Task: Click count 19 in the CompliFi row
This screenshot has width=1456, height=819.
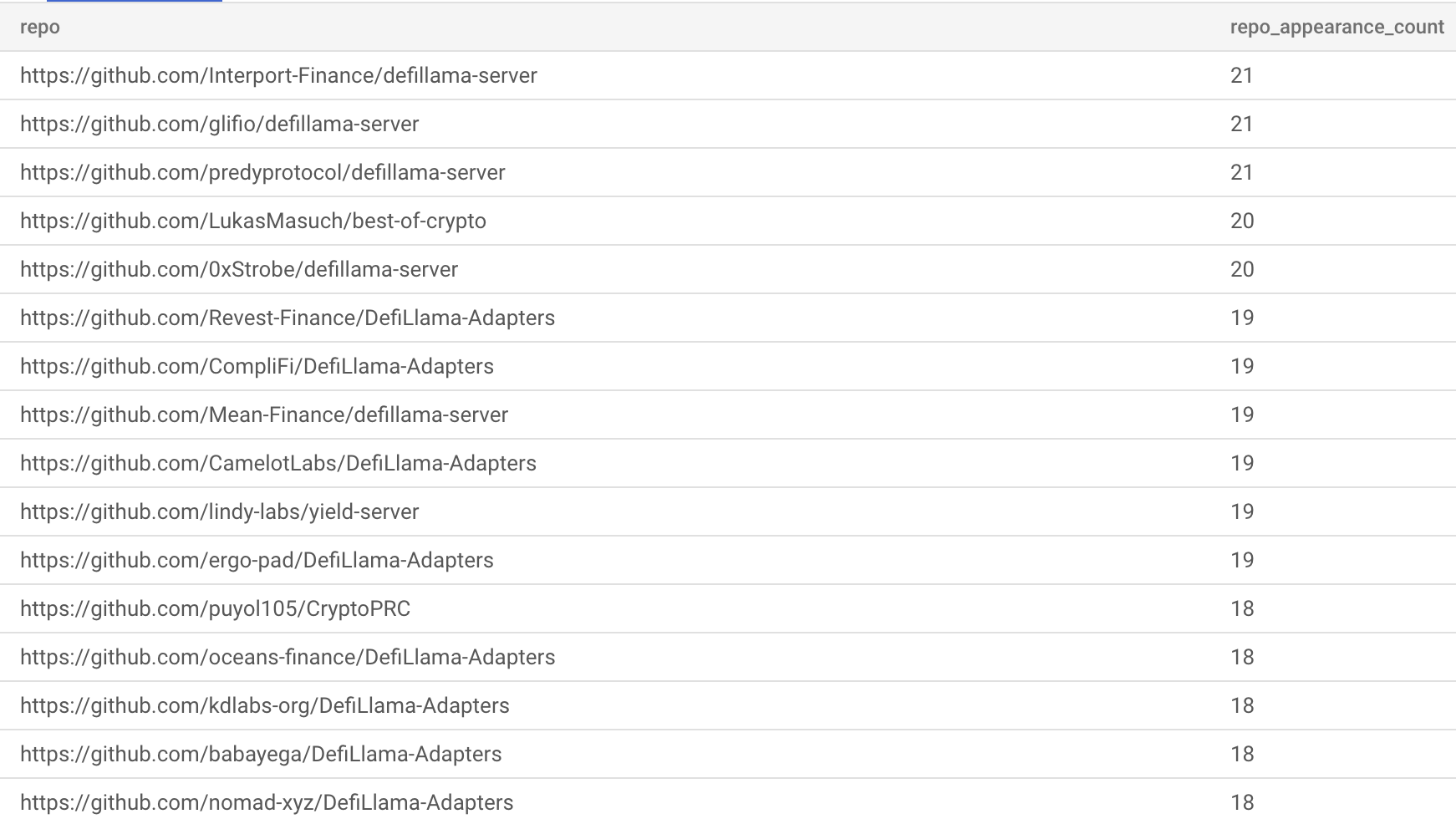Action: [1242, 367]
